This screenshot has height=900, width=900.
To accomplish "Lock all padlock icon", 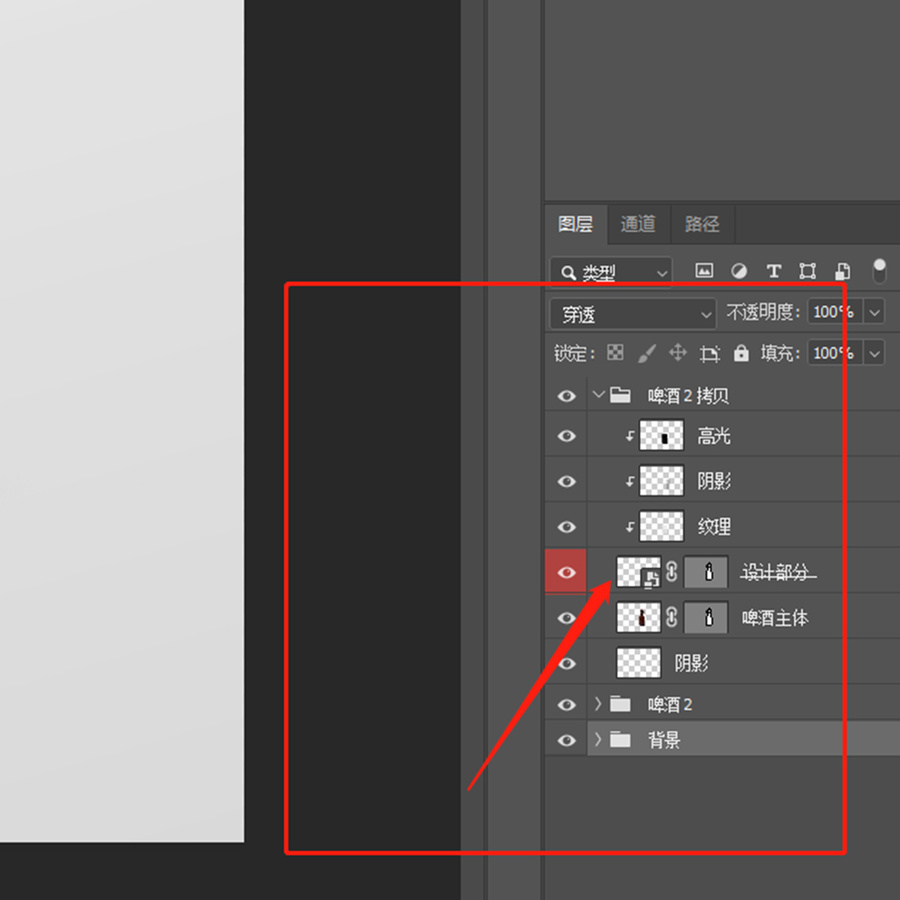I will coord(741,352).
